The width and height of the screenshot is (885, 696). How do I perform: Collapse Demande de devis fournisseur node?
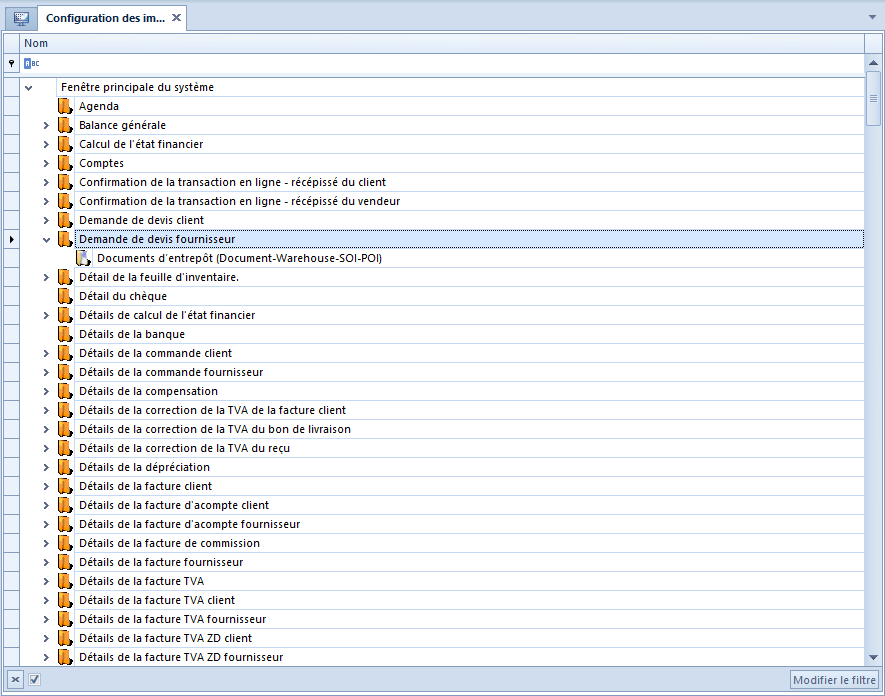coord(46,239)
